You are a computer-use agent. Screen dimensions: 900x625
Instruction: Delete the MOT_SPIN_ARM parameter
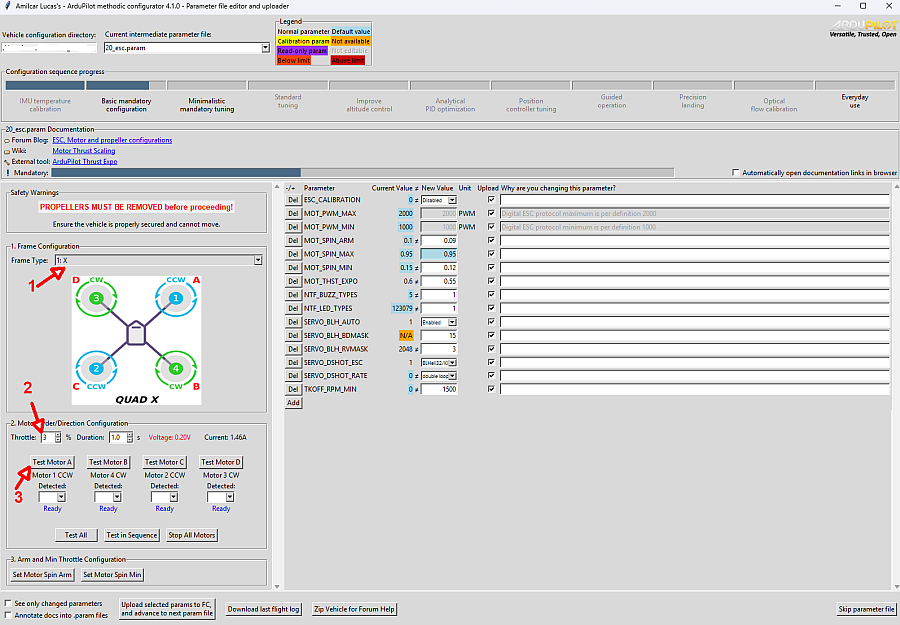click(293, 240)
